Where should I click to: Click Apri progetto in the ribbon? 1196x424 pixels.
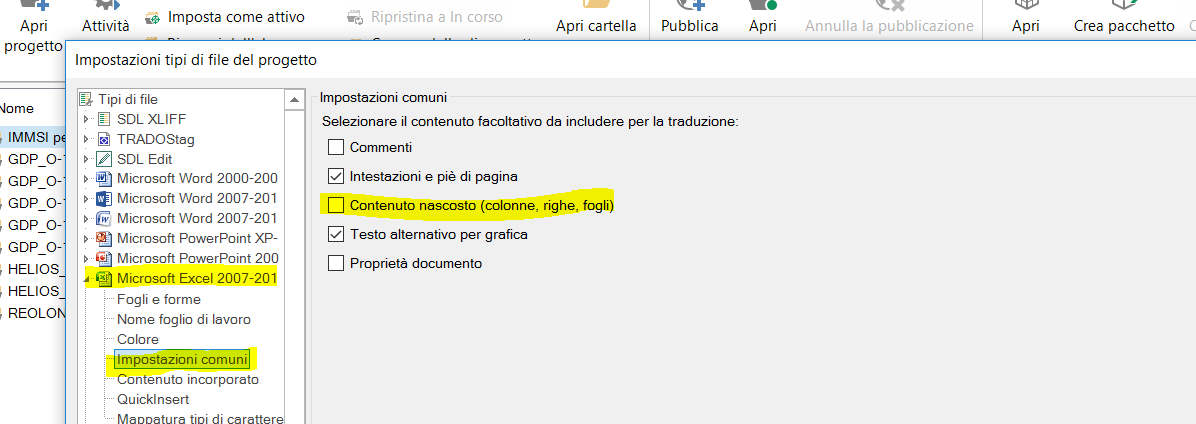[34, 27]
